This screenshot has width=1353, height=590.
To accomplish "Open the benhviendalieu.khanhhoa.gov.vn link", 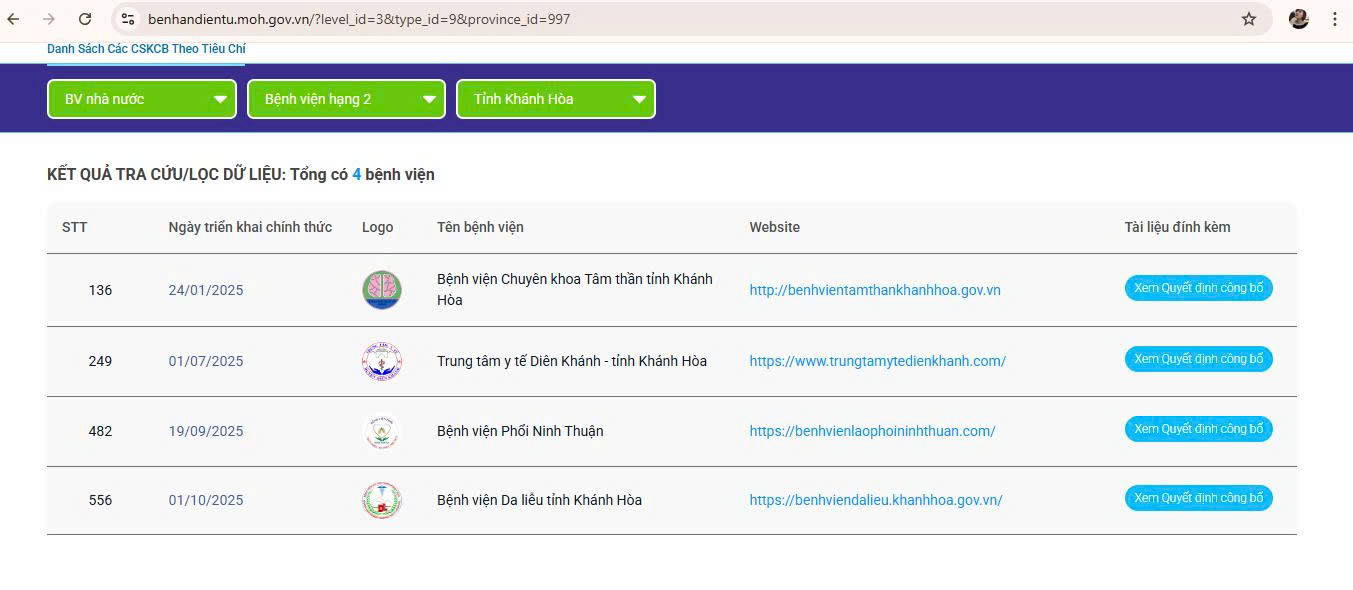I will point(875,500).
